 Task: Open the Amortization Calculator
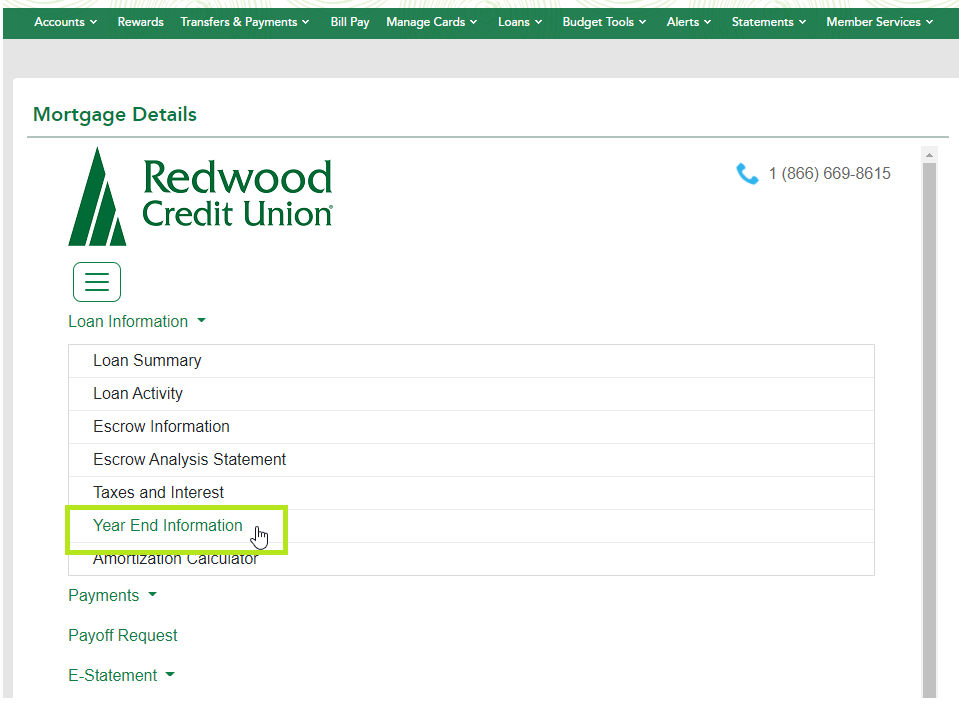tap(471, 559)
